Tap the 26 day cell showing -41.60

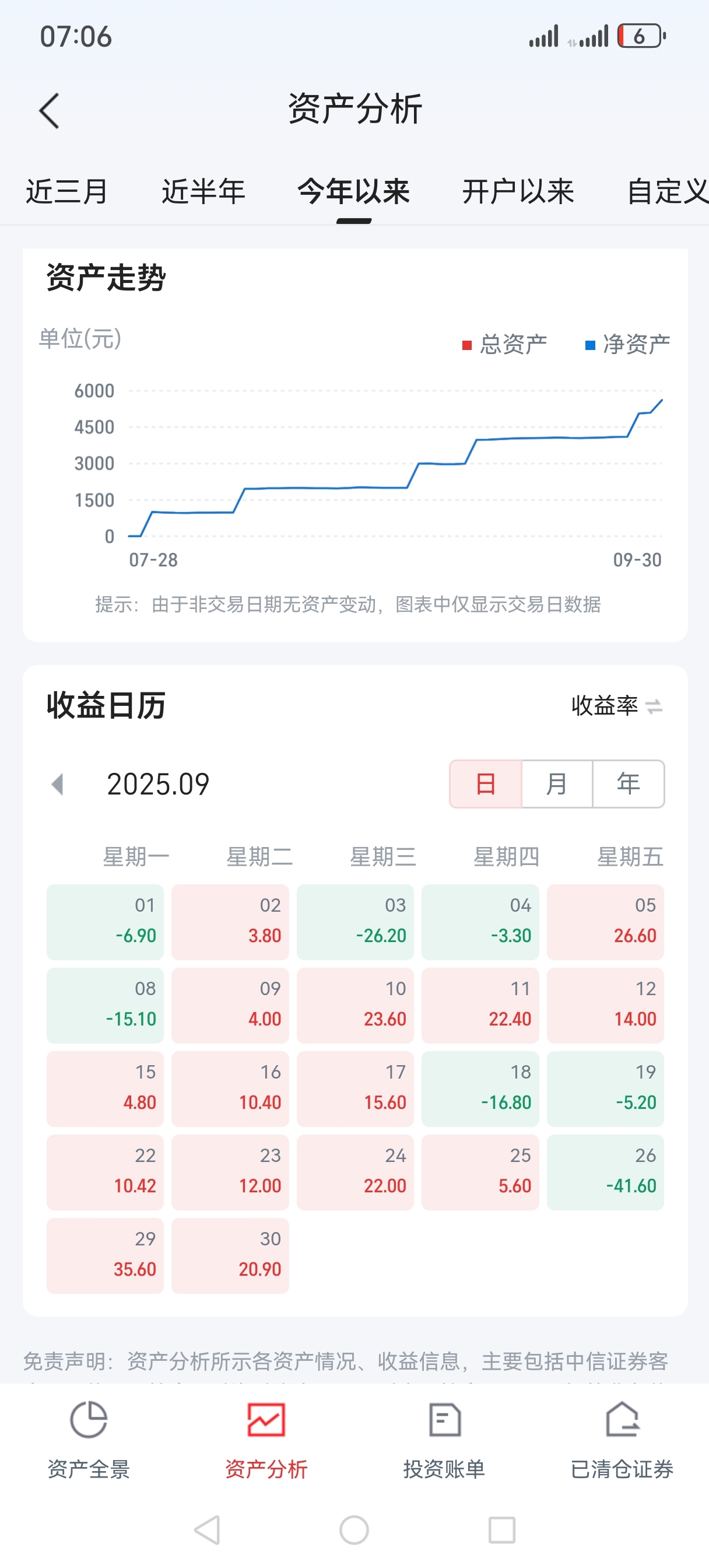[605, 1172]
